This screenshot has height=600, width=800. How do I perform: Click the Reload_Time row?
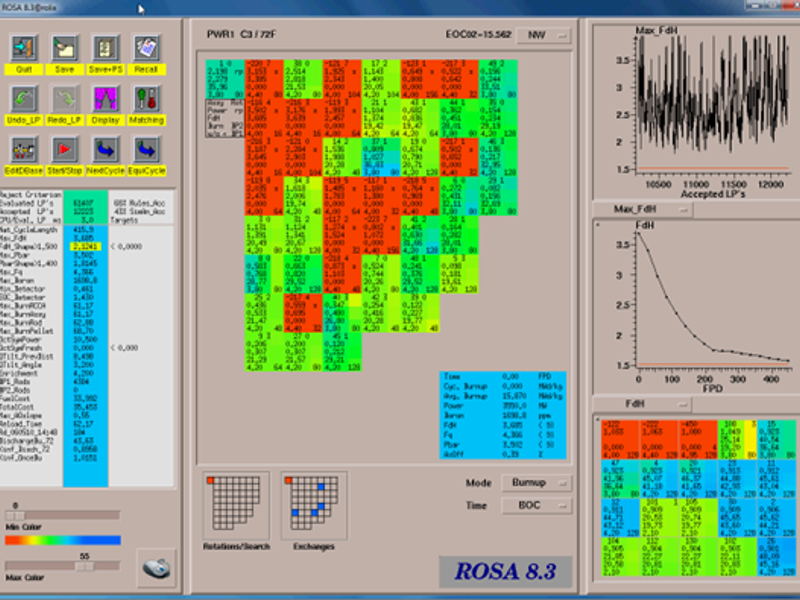(87, 424)
